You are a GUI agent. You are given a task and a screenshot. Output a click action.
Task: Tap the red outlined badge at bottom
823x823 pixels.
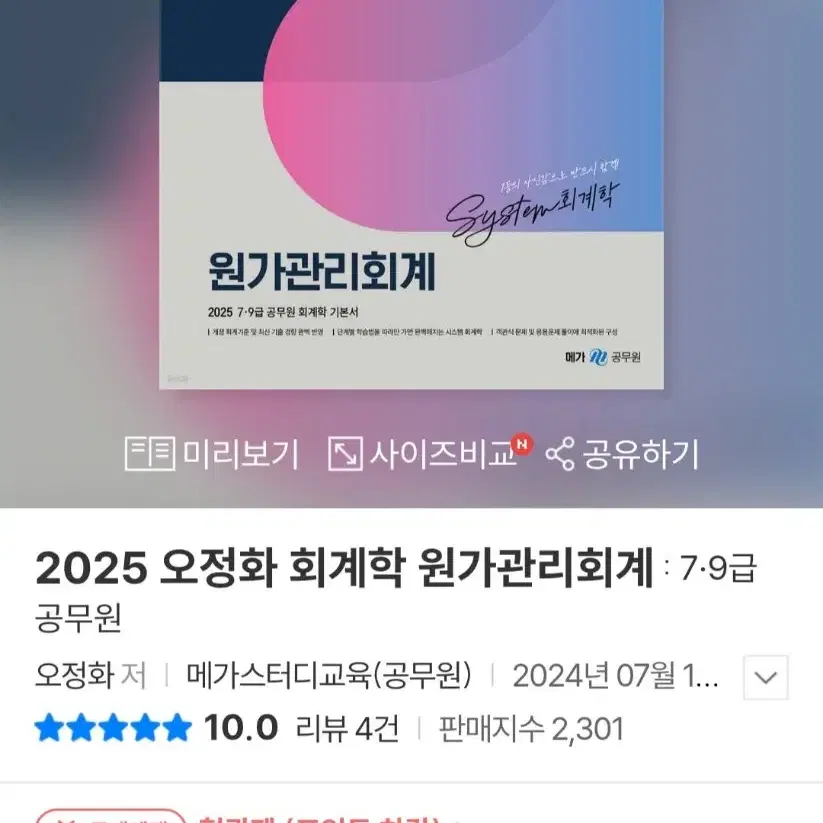click(111, 817)
